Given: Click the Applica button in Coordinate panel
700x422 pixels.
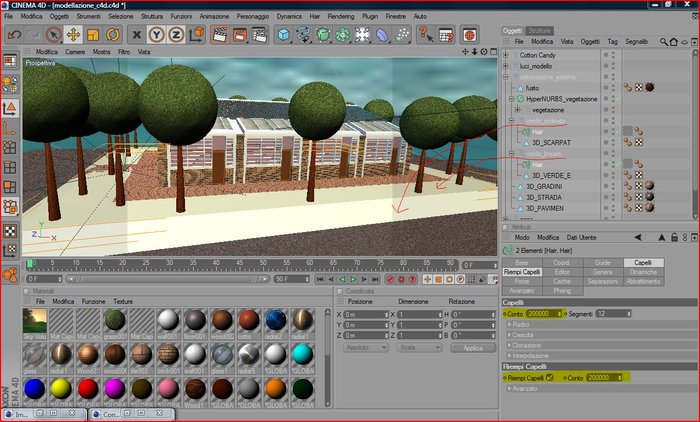Looking at the screenshot, I should 473,348.
